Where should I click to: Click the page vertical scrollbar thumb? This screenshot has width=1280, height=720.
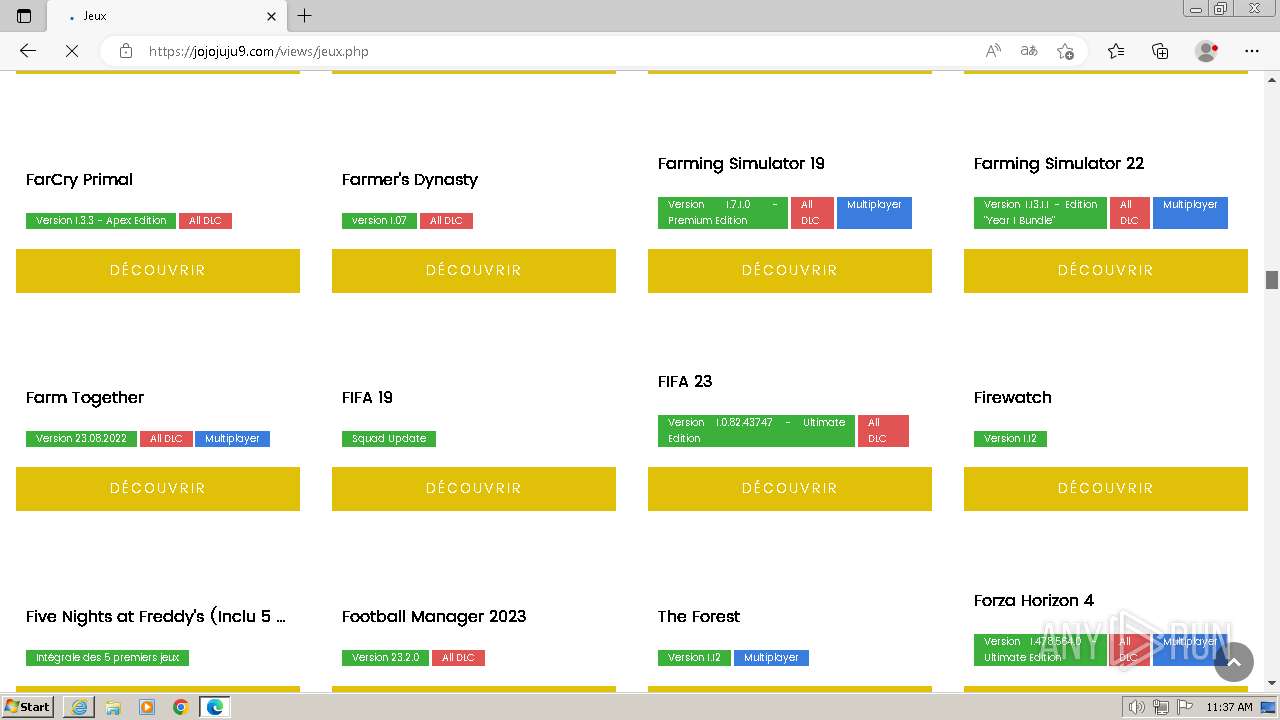click(x=1272, y=280)
